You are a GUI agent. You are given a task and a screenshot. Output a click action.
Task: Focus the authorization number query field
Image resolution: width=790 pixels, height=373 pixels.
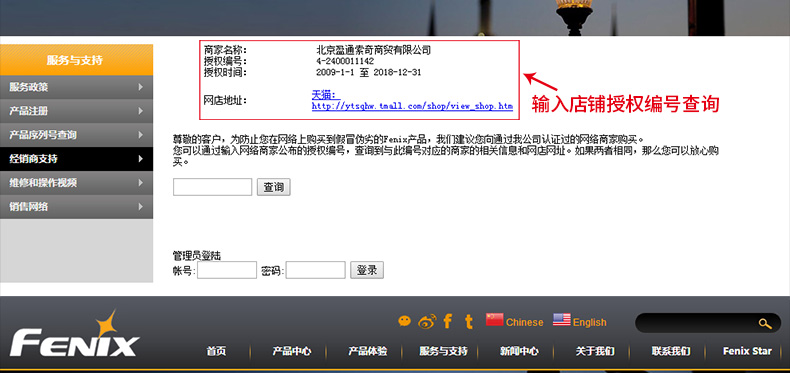coord(212,187)
